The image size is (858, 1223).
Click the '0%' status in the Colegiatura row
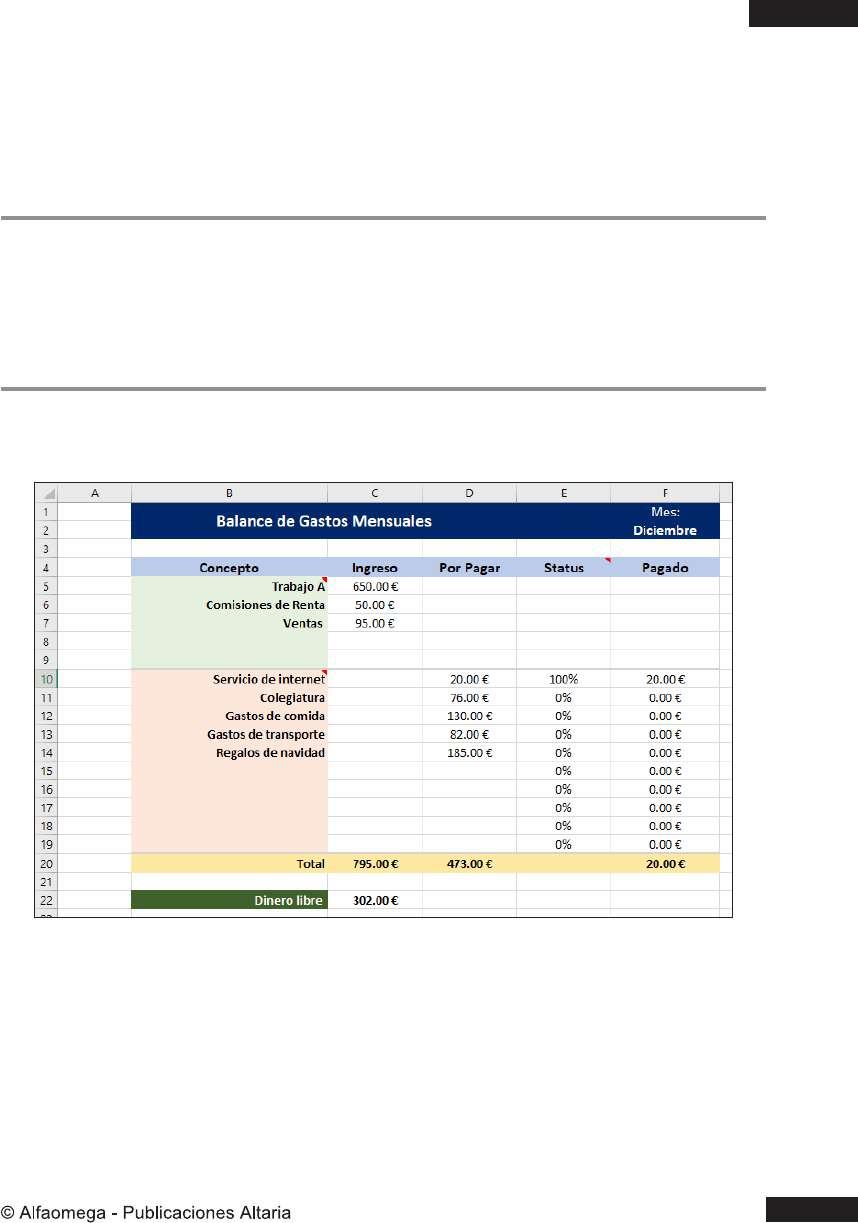click(564, 697)
